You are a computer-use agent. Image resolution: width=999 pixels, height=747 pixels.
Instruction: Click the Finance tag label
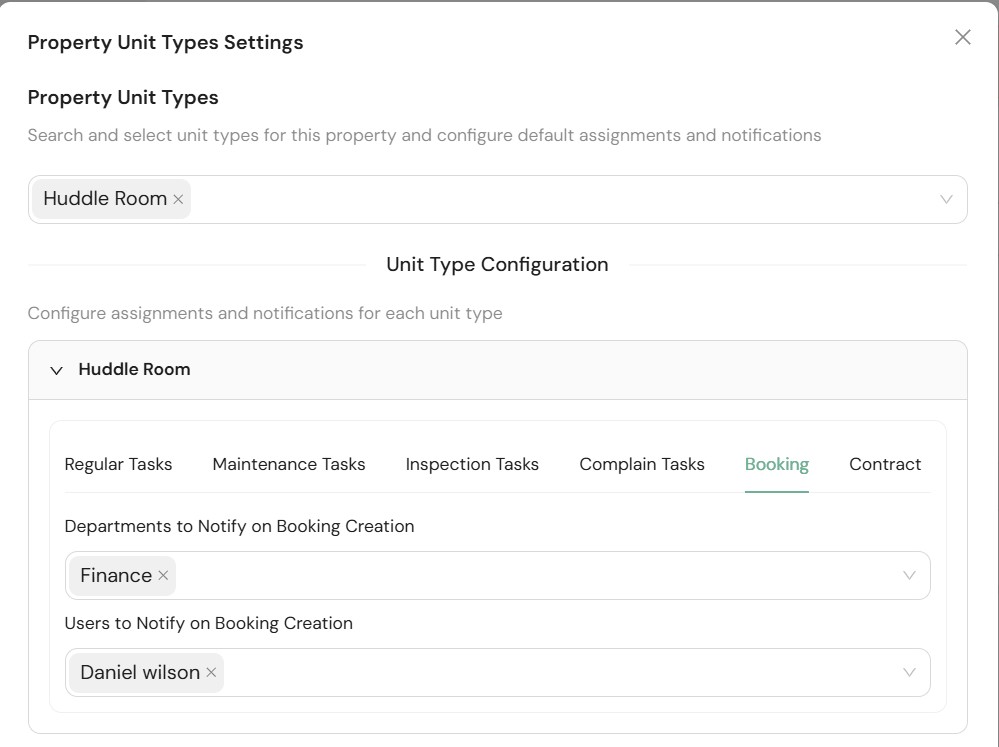pos(116,576)
